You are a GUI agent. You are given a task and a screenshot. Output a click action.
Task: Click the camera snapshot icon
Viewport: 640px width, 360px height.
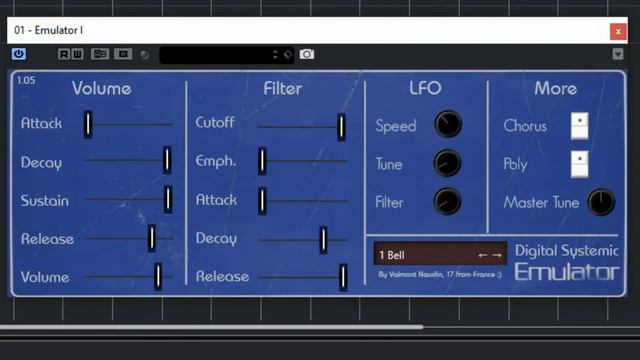(307, 54)
